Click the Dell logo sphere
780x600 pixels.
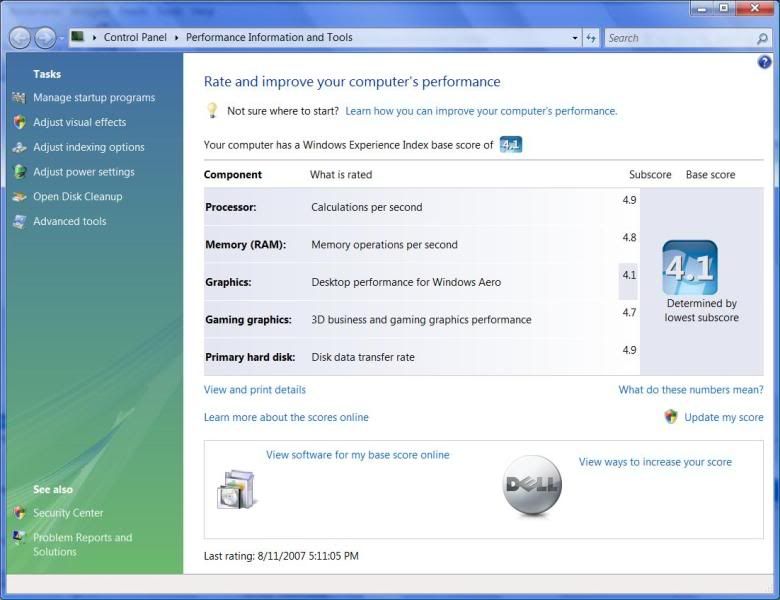(532, 485)
